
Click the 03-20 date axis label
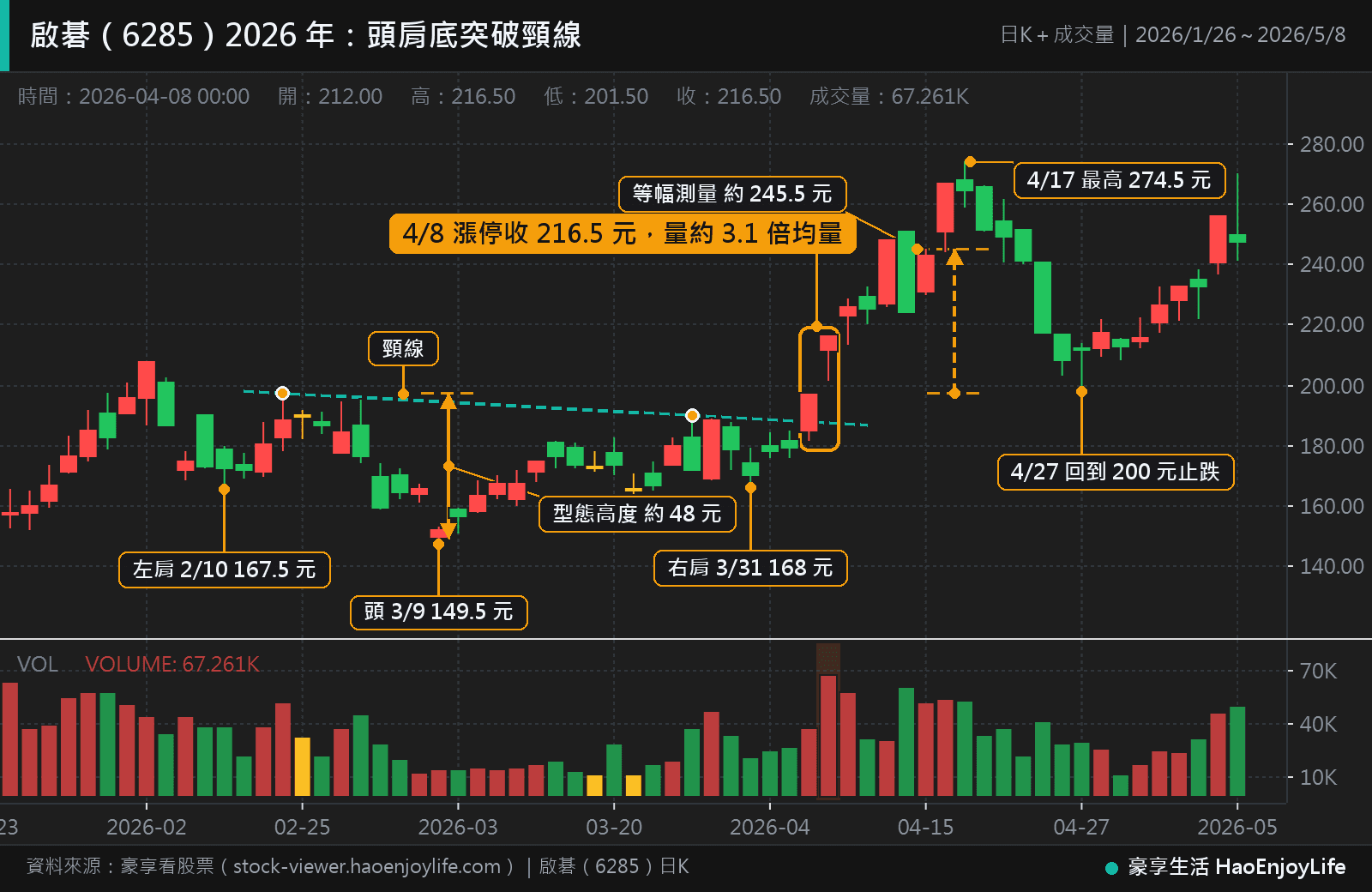click(614, 827)
